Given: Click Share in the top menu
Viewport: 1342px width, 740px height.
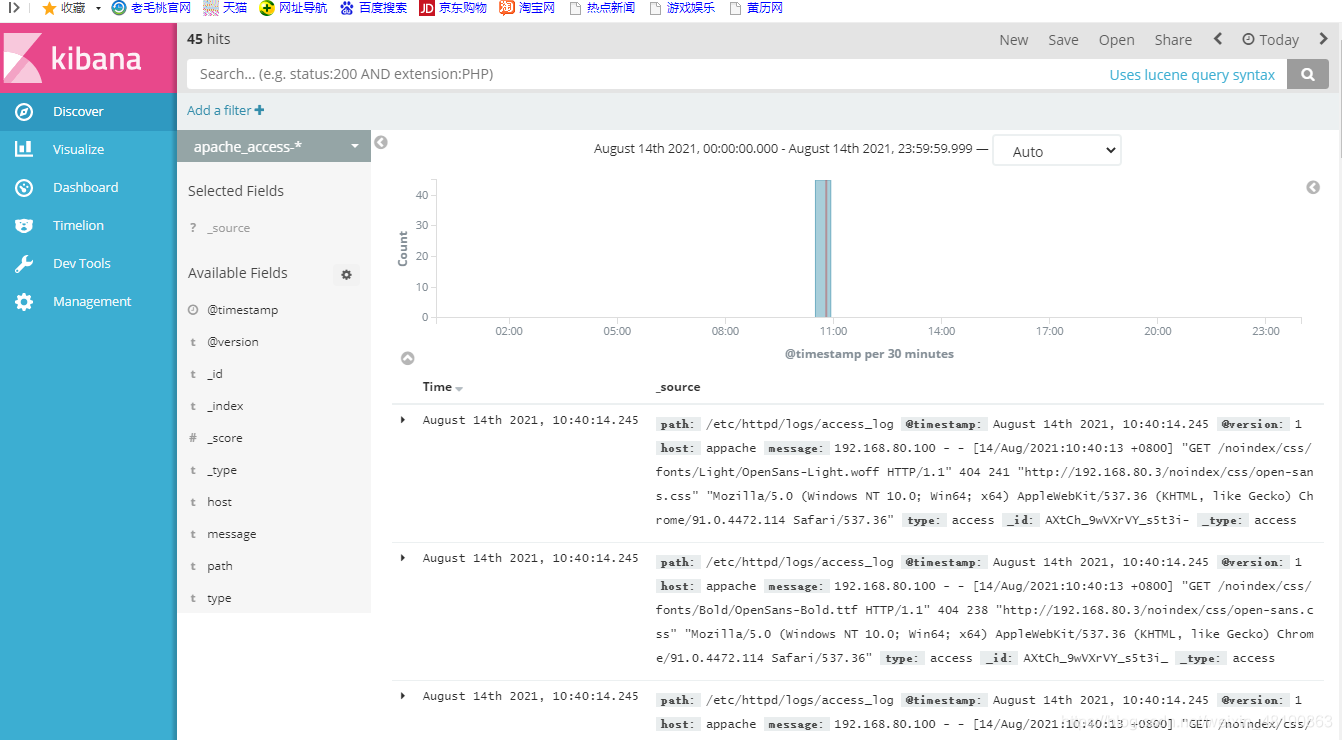Looking at the screenshot, I should tap(1173, 40).
